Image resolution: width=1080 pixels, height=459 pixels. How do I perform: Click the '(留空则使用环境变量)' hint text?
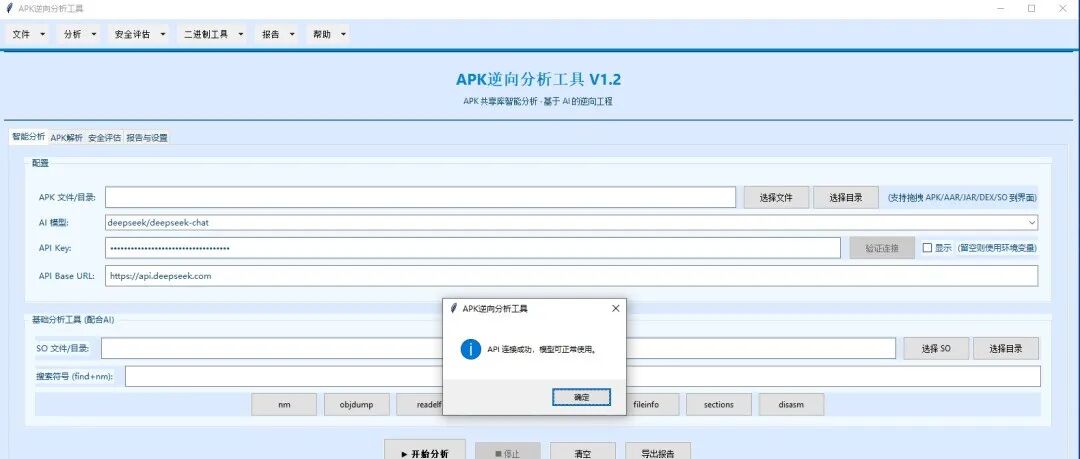point(997,248)
